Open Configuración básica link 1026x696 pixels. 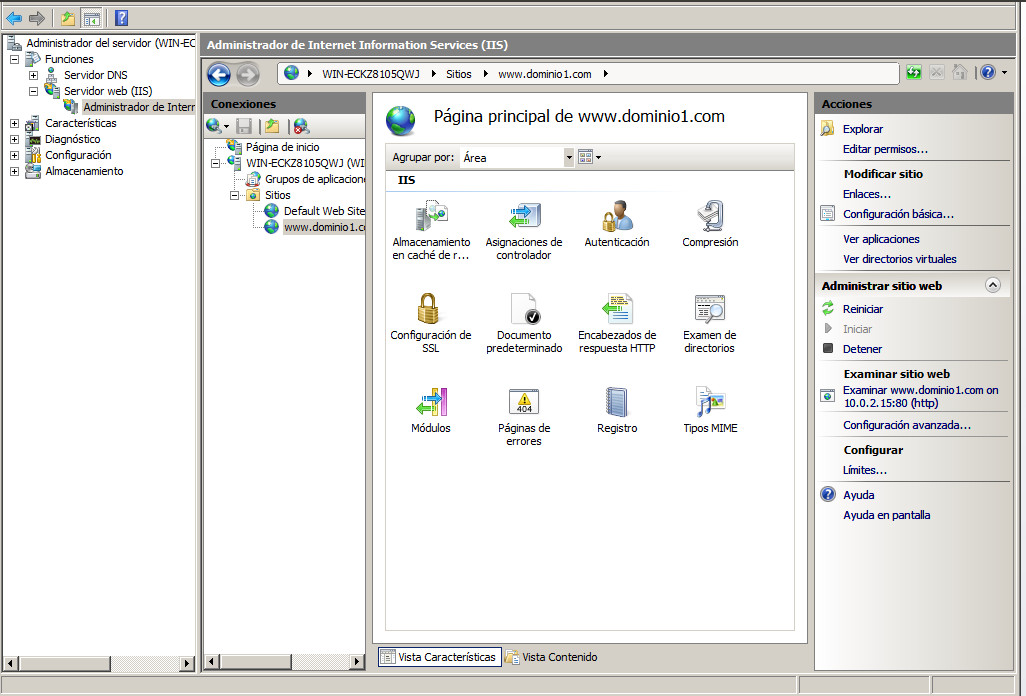(x=898, y=214)
